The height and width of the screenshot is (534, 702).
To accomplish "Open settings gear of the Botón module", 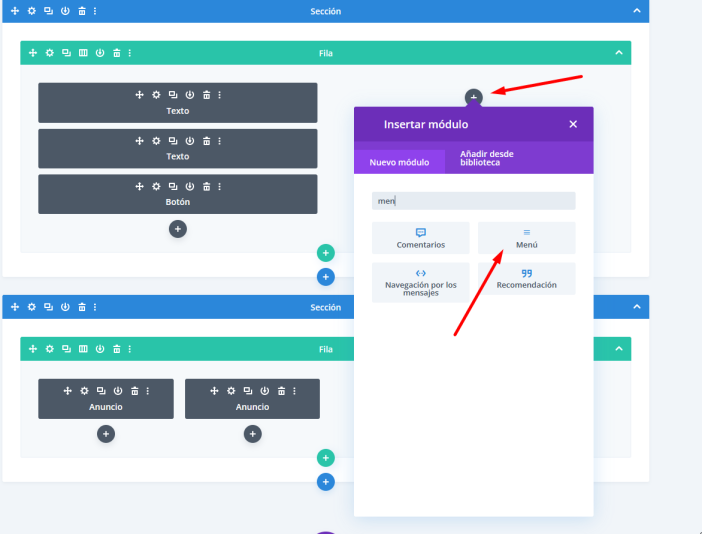I will (x=156, y=186).
